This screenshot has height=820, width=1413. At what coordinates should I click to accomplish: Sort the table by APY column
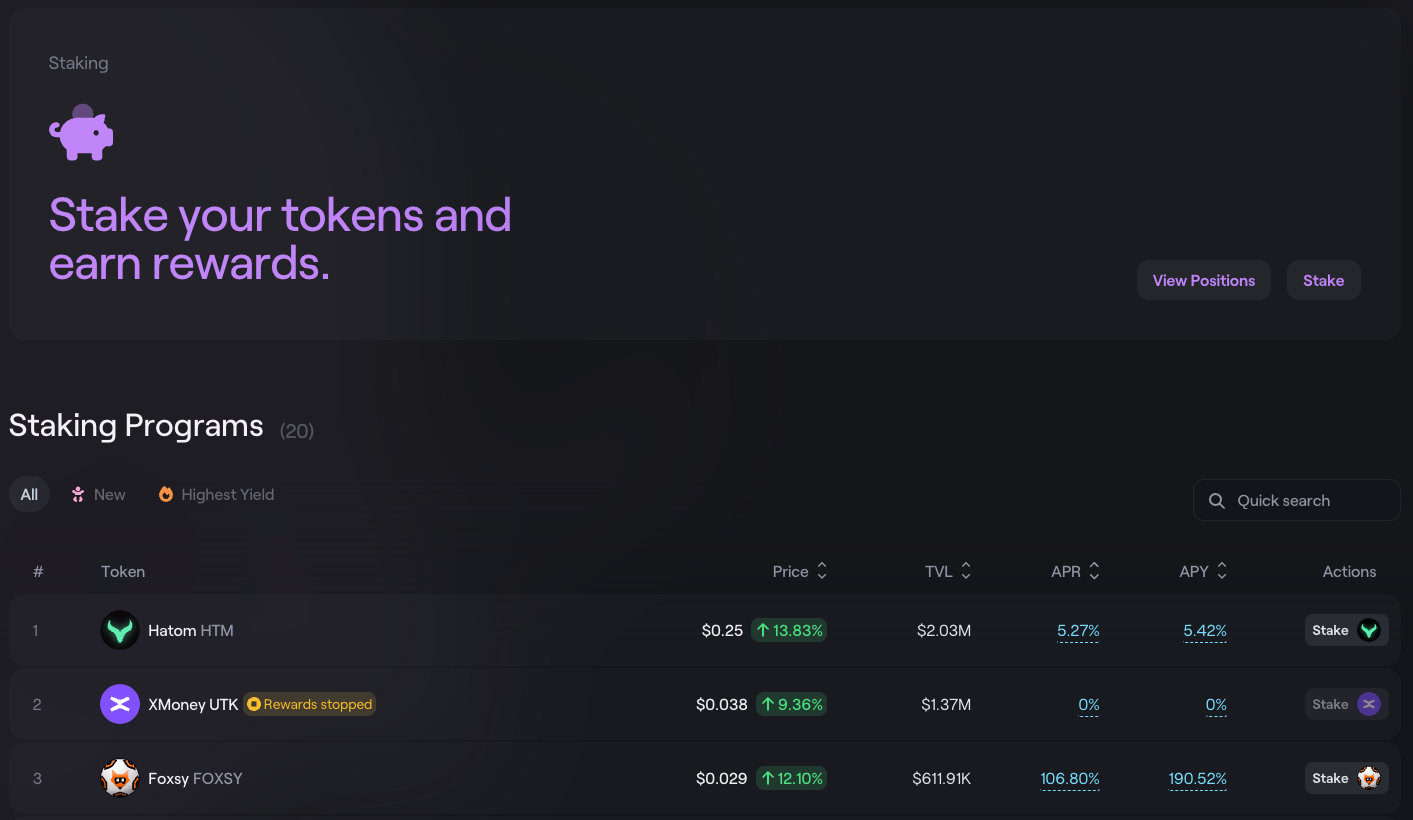(x=1204, y=571)
